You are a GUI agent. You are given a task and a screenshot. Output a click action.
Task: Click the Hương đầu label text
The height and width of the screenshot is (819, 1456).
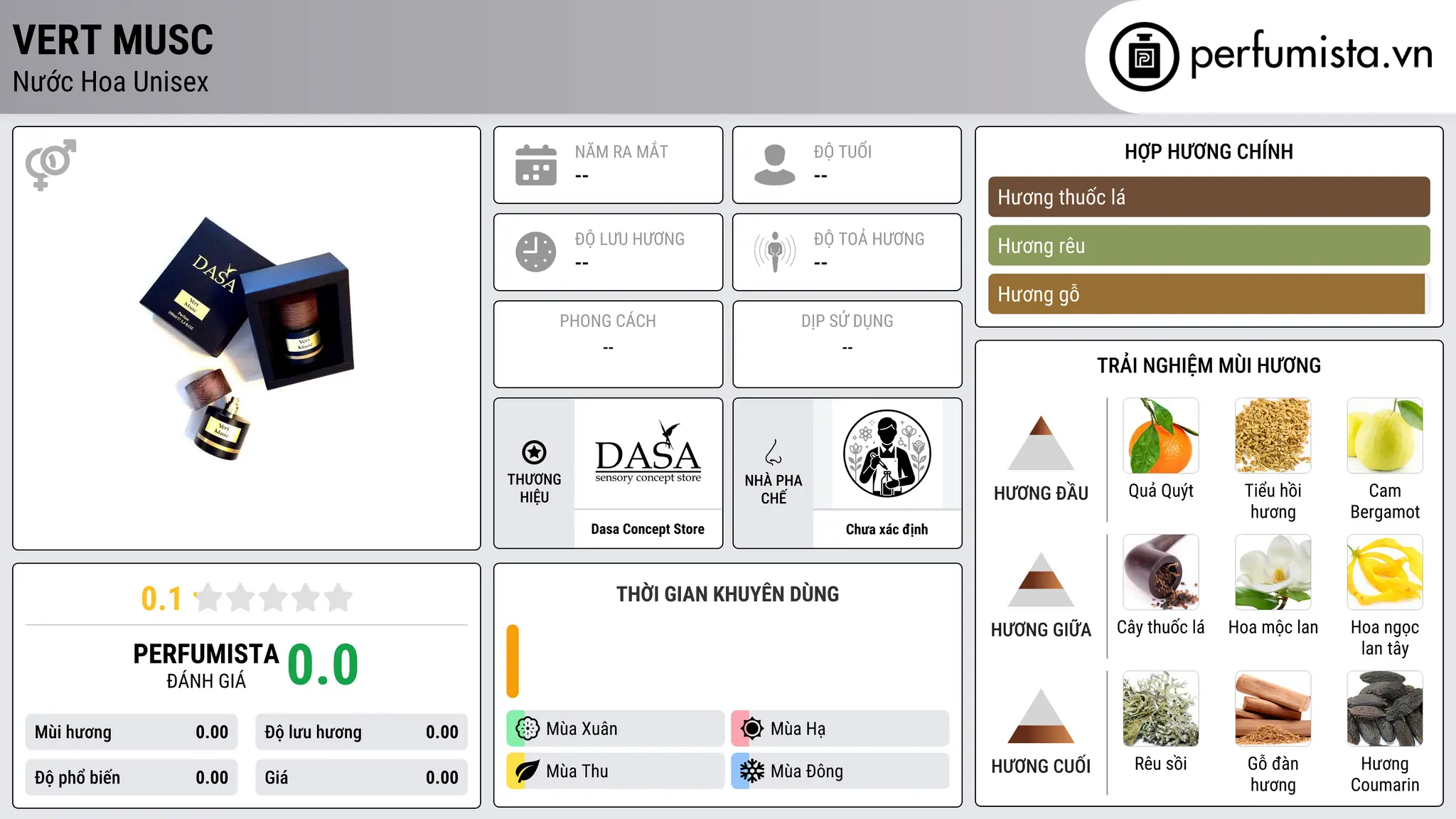click(x=1041, y=493)
